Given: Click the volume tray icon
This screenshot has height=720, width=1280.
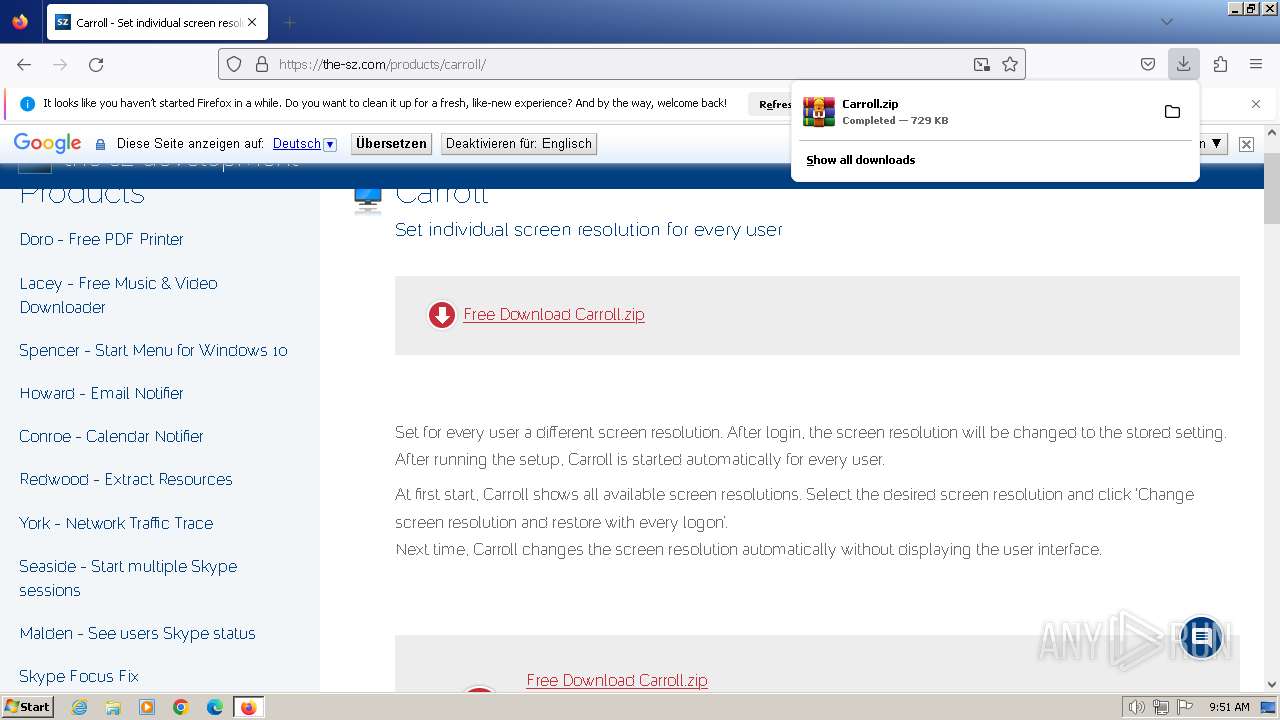Looking at the screenshot, I should tap(1136, 707).
